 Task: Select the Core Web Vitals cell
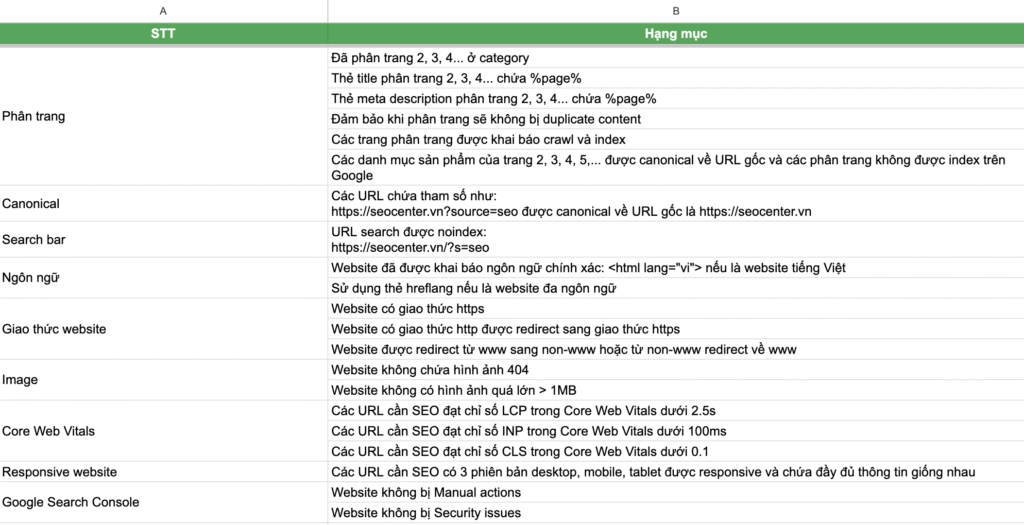click(163, 431)
